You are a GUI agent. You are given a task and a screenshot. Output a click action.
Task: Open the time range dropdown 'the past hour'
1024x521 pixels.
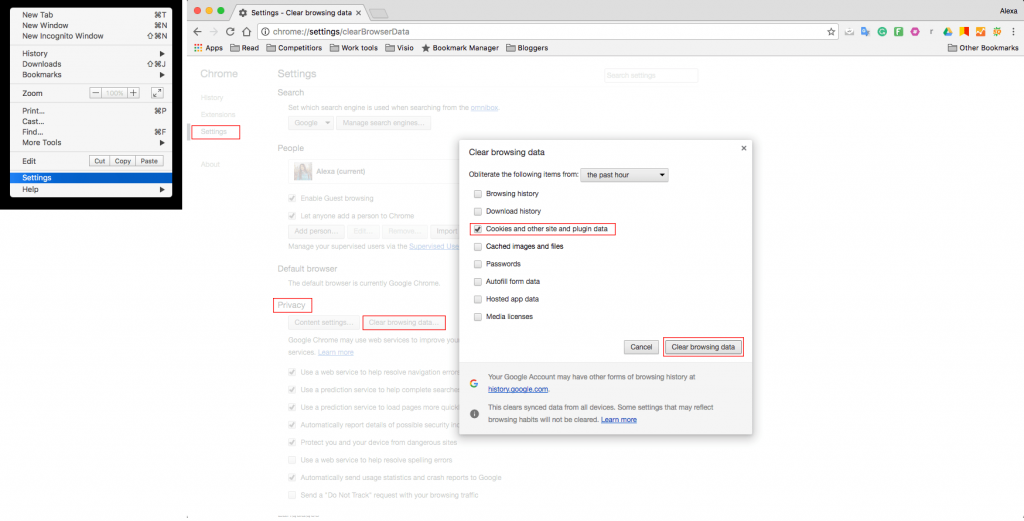[x=624, y=175]
